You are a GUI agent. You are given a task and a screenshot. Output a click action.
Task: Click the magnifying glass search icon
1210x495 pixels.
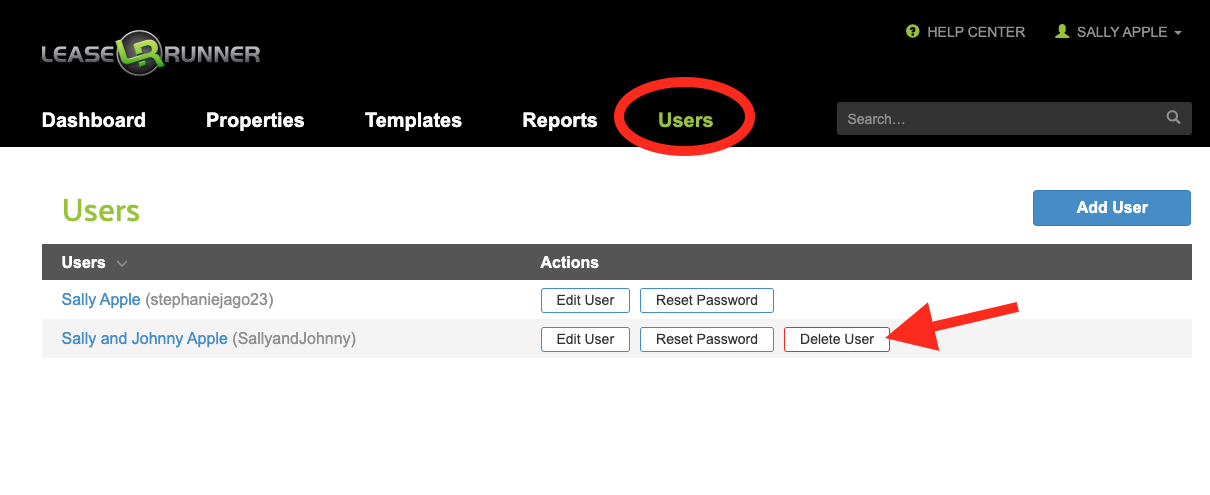coord(1173,118)
